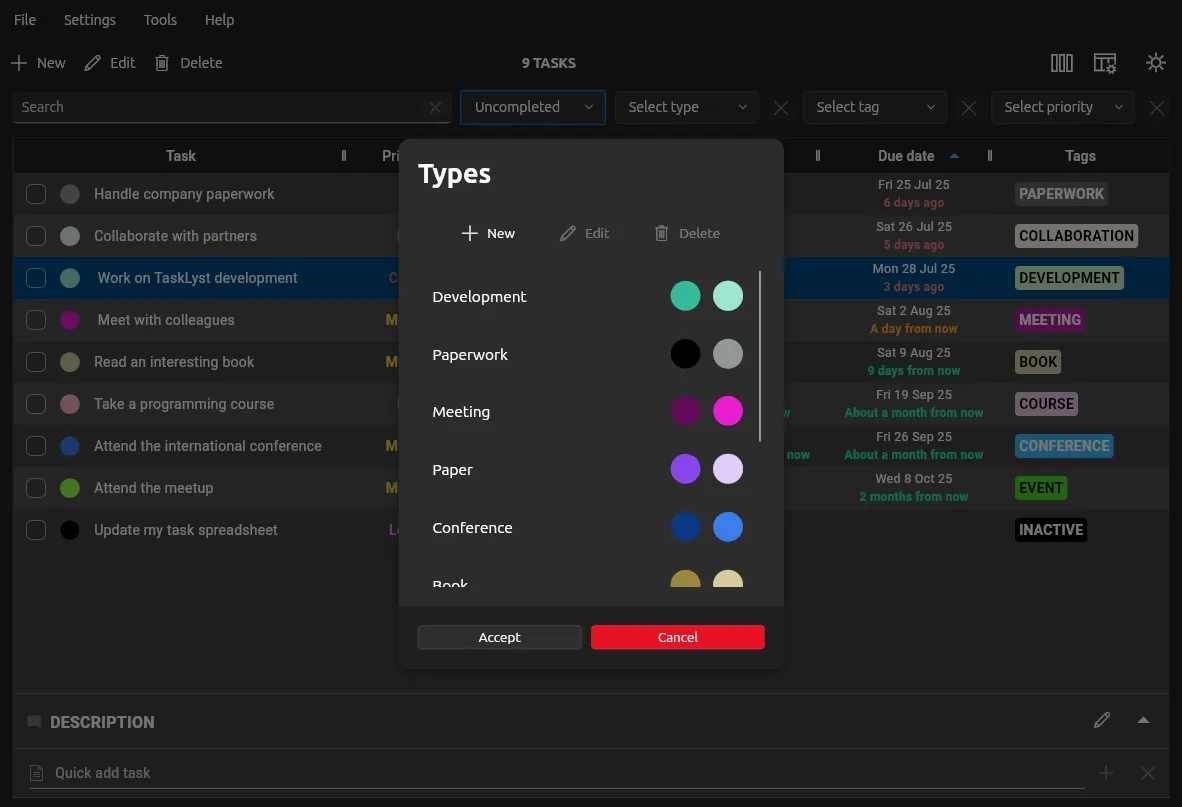The width and height of the screenshot is (1182, 807).
Task: Open the Settings menu
Action: [89, 20]
